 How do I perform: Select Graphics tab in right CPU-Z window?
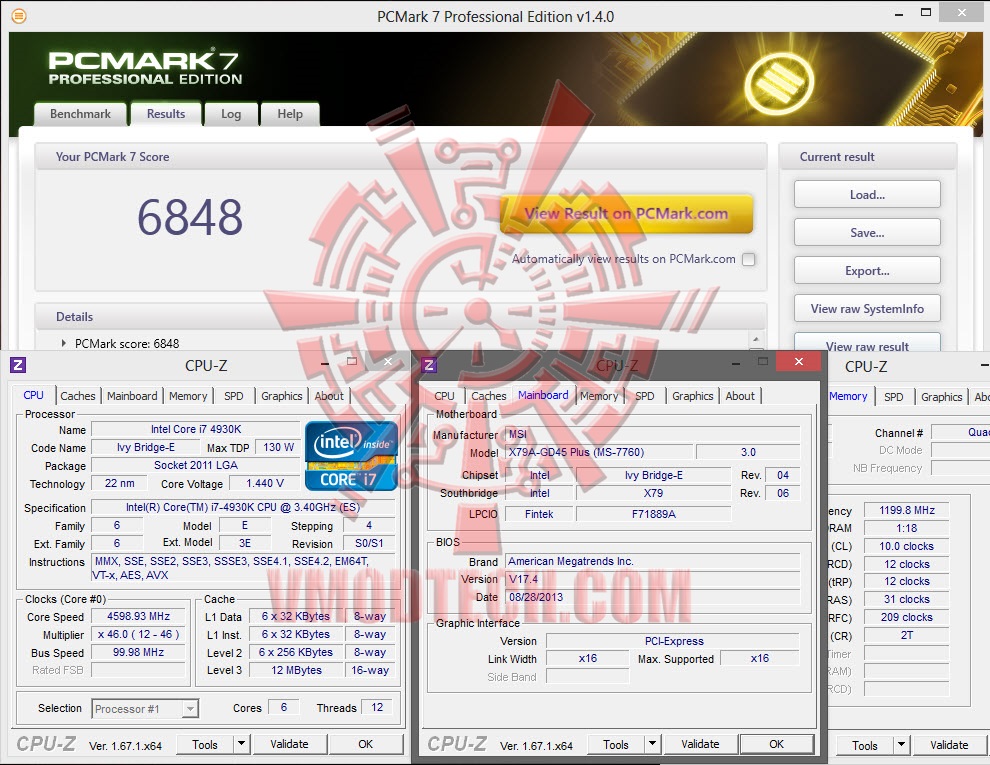(x=941, y=396)
